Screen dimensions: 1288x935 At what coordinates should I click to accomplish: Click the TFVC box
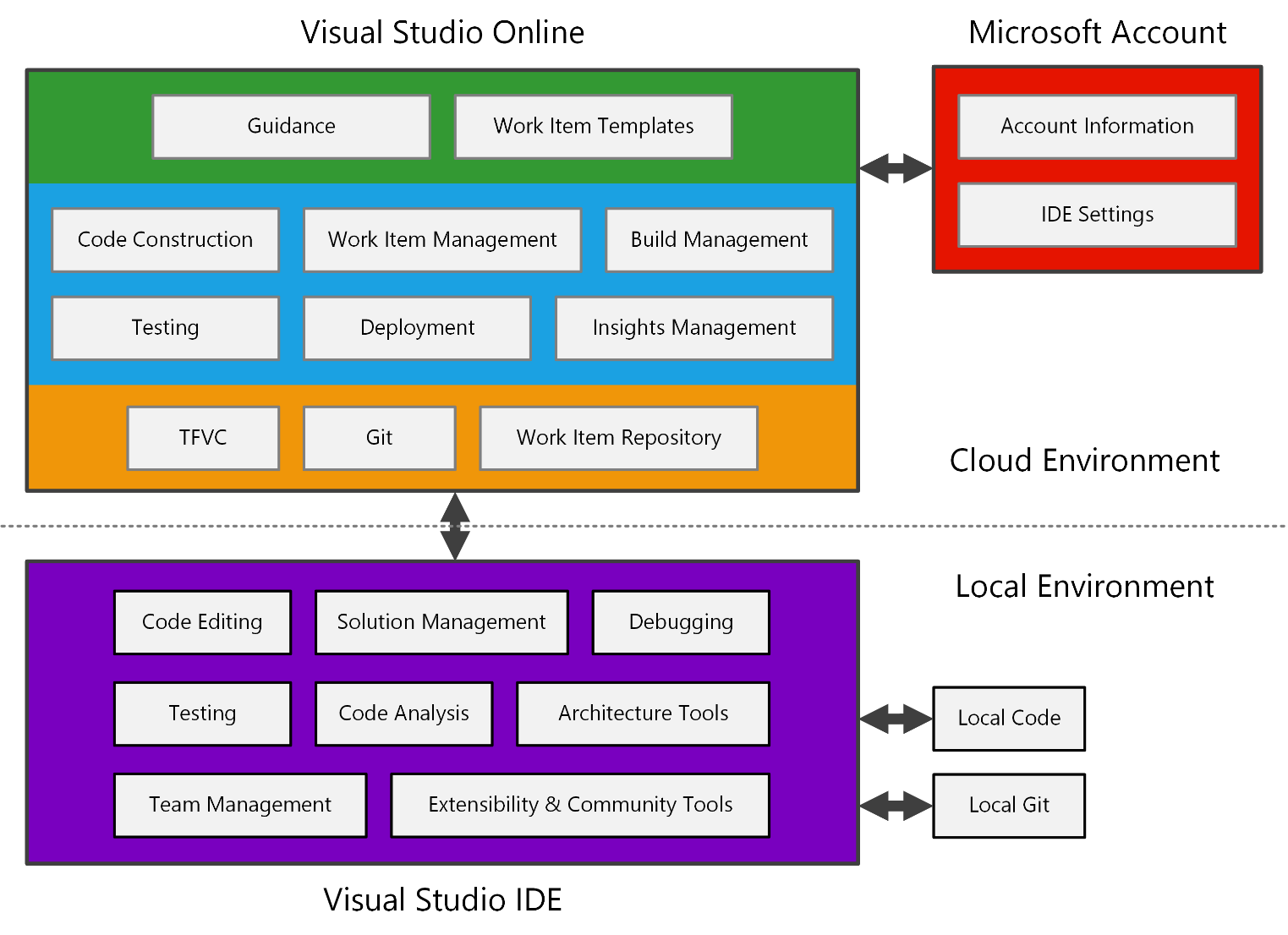tap(203, 438)
